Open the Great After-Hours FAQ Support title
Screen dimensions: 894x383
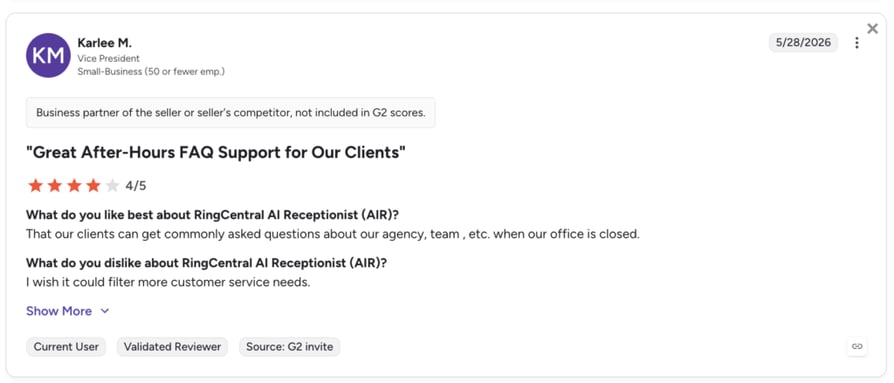tap(216, 153)
